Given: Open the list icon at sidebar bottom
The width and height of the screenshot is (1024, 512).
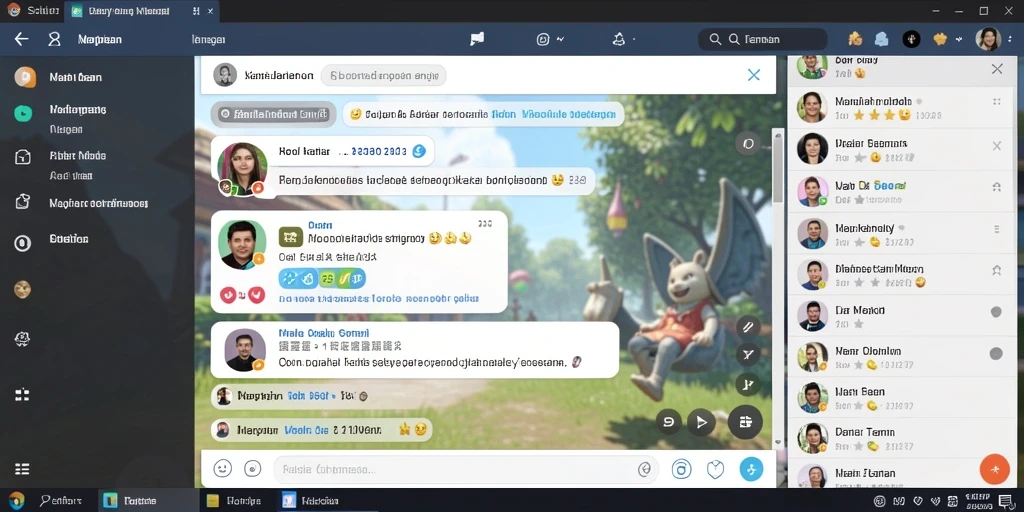Looking at the screenshot, I should point(22,469).
